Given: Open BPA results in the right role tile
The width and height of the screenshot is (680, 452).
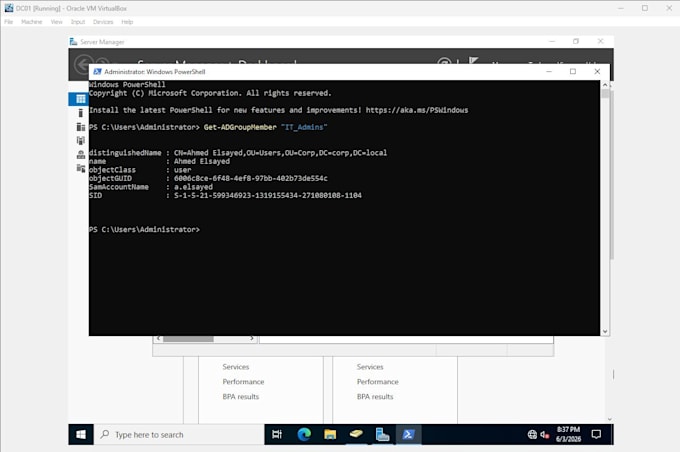Looking at the screenshot, I should click(375, 396).
